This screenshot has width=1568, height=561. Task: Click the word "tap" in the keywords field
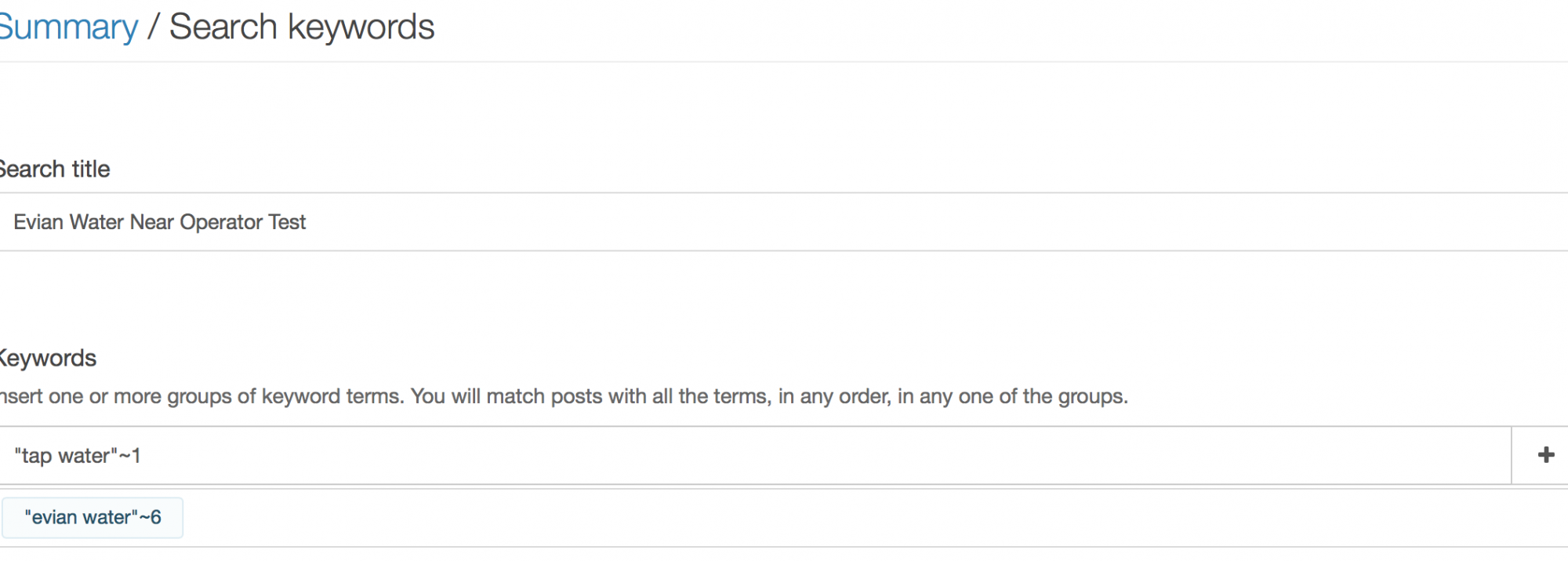36,456
